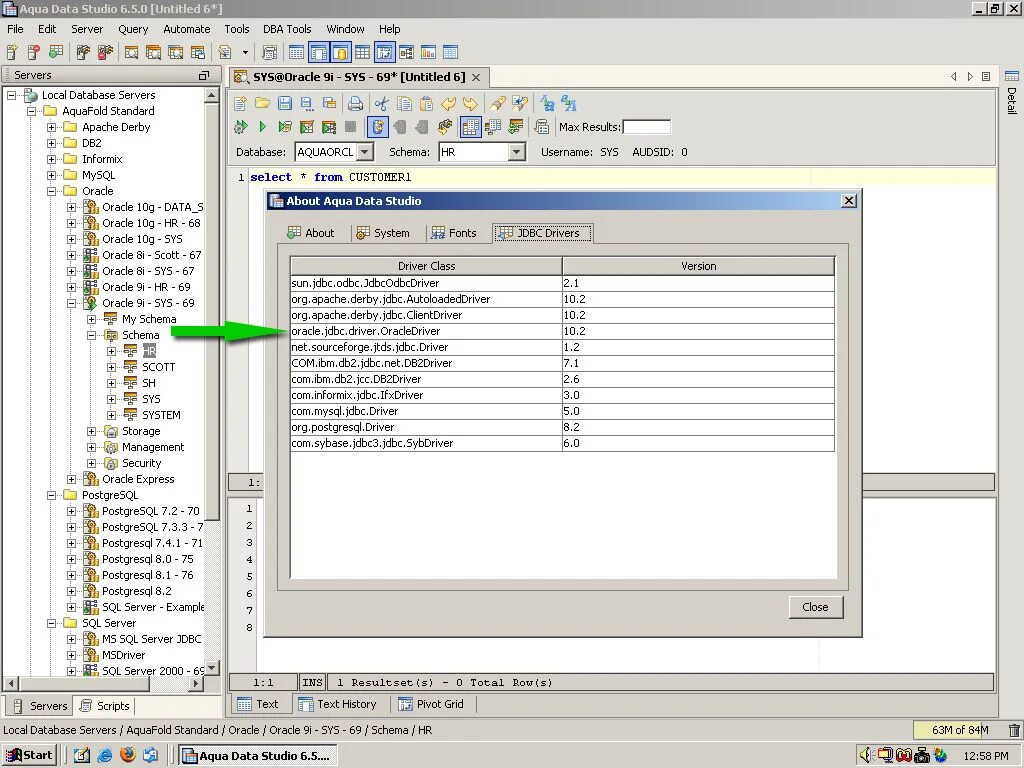The width and height of the screenshot is (1024, 768).
Task: Click the Execute All gear-arrow icon
Action: pos(241,127)
